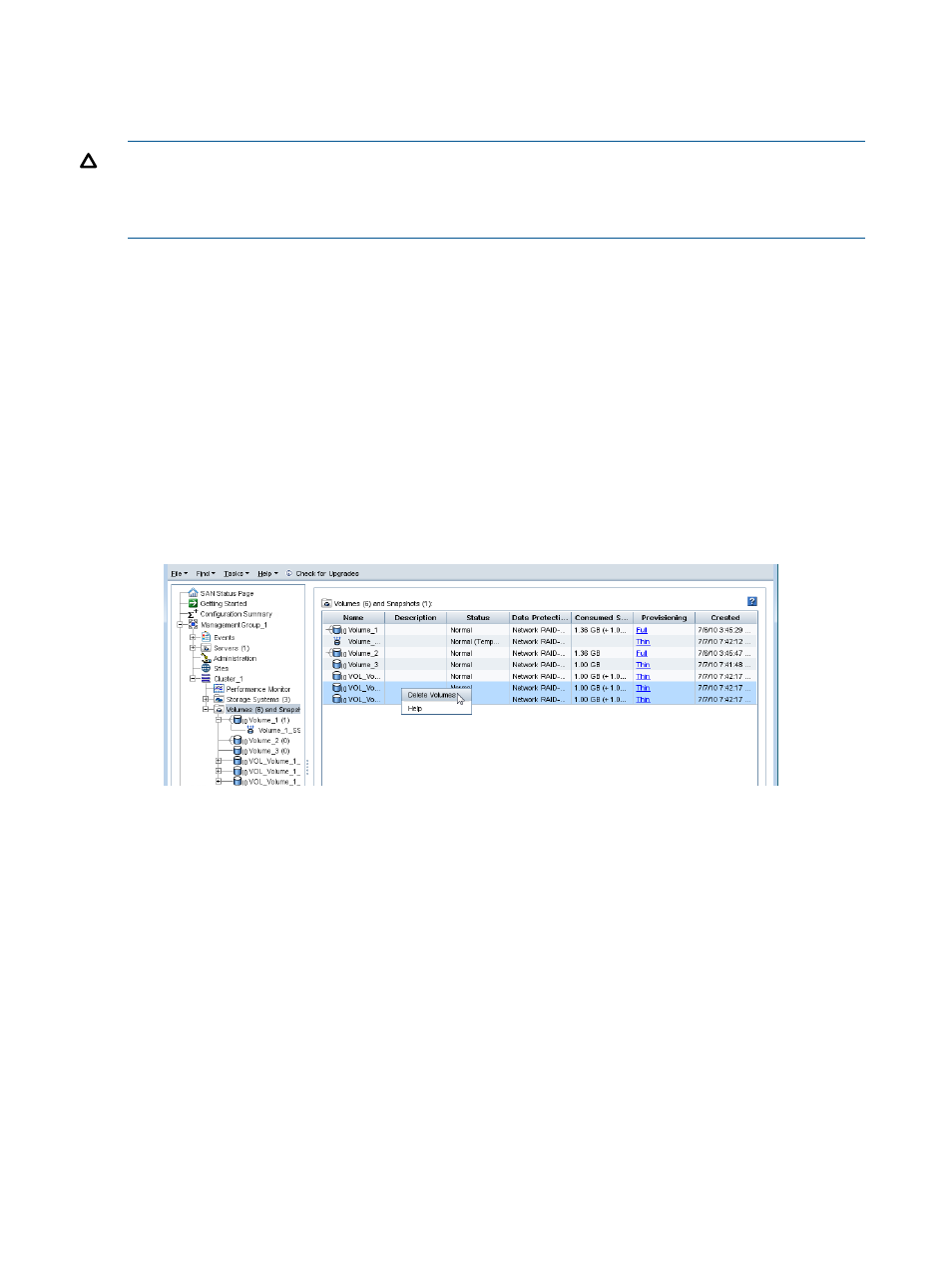Click the Servers (1) icon
Viewport: 952px width, 1268px height.
click(x=206, y=648)
